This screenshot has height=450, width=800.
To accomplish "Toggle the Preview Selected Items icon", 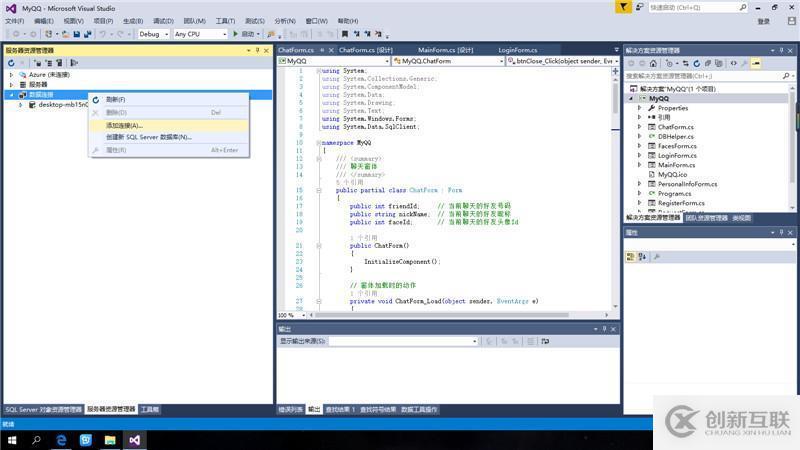I will click(x=756, y=63).
